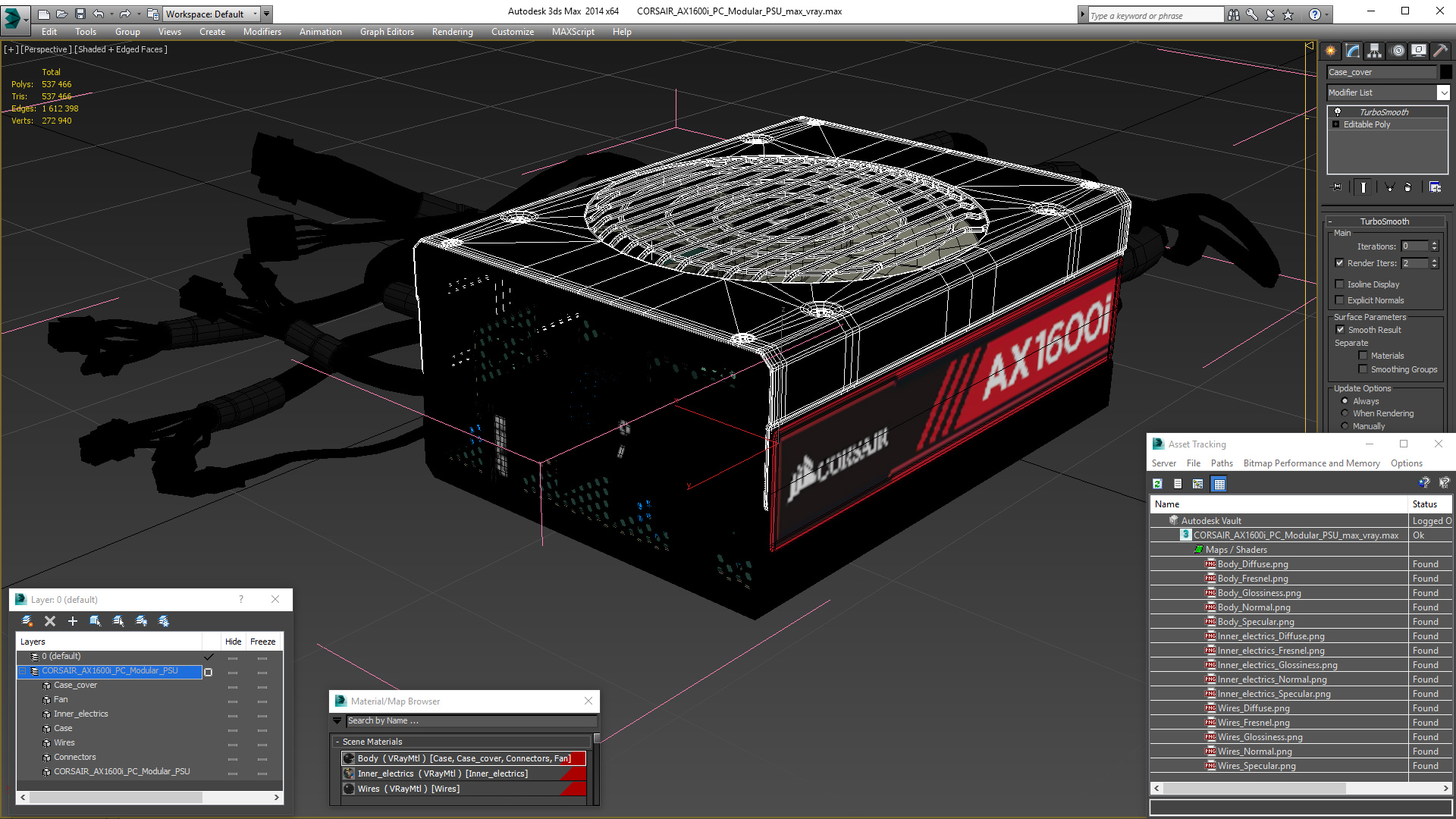This screenshot has height=819, width=1456.
Task: Open Bitmap Performance and Memory menu
Action: [1311, 463]
